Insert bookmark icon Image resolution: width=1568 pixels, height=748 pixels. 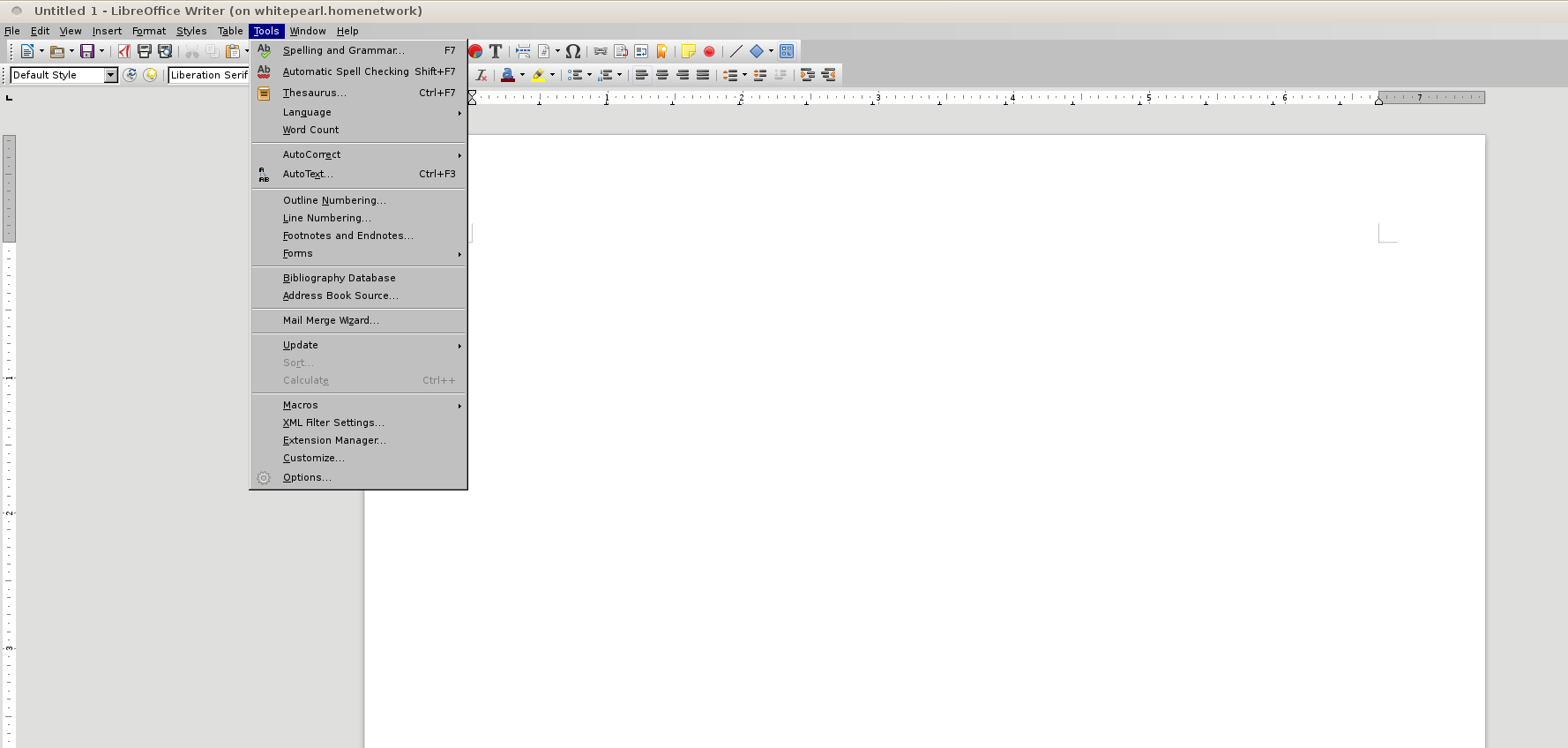[x=661, y=51]
